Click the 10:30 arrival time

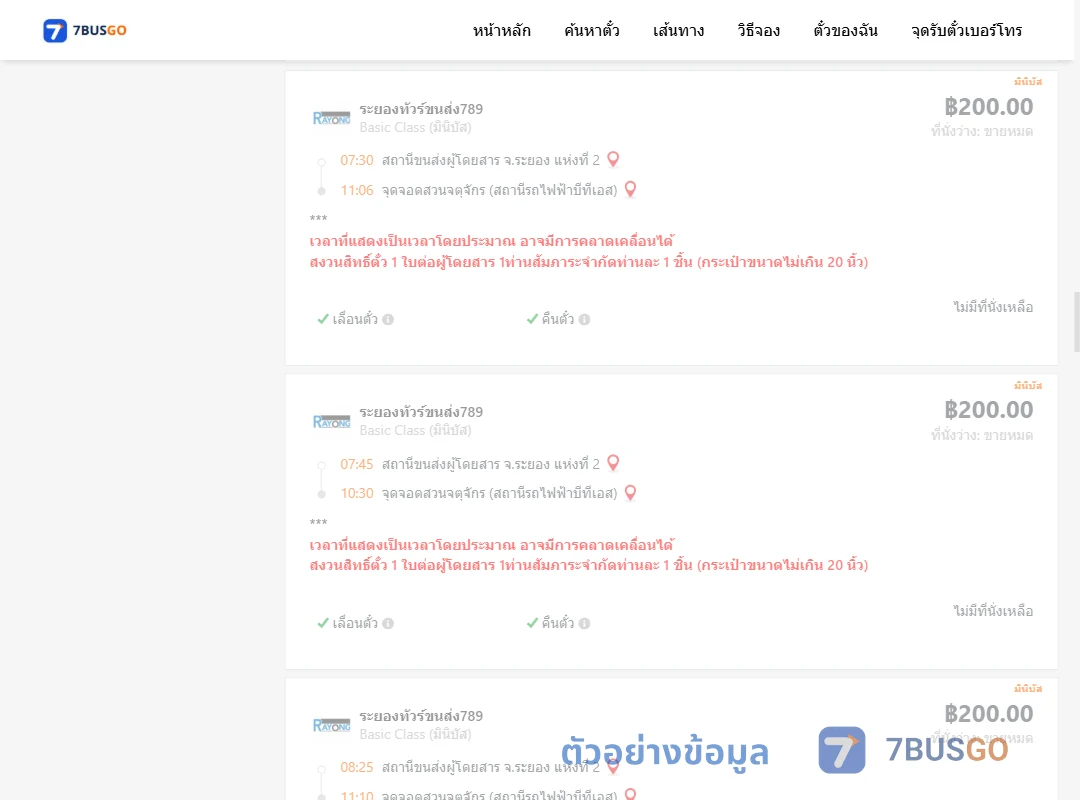click(x=357, y=493)
